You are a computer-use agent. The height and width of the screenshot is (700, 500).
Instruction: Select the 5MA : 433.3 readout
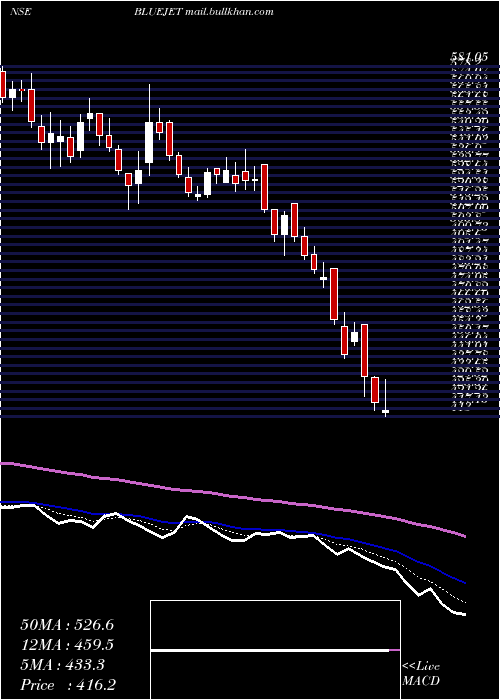(x=62, y=665)
